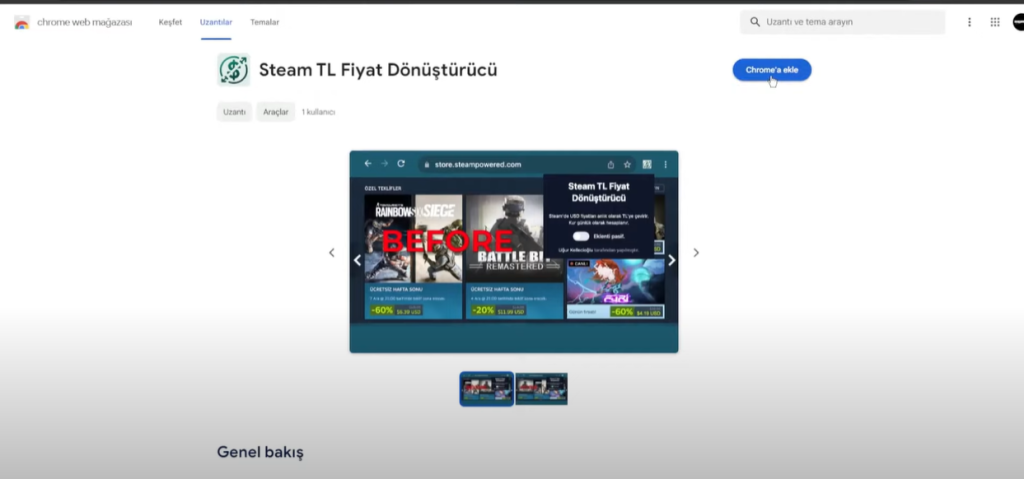Click the Chrome Web Store rainbow logo
The height and width of the screenshot is (479, 1024).
22,22
